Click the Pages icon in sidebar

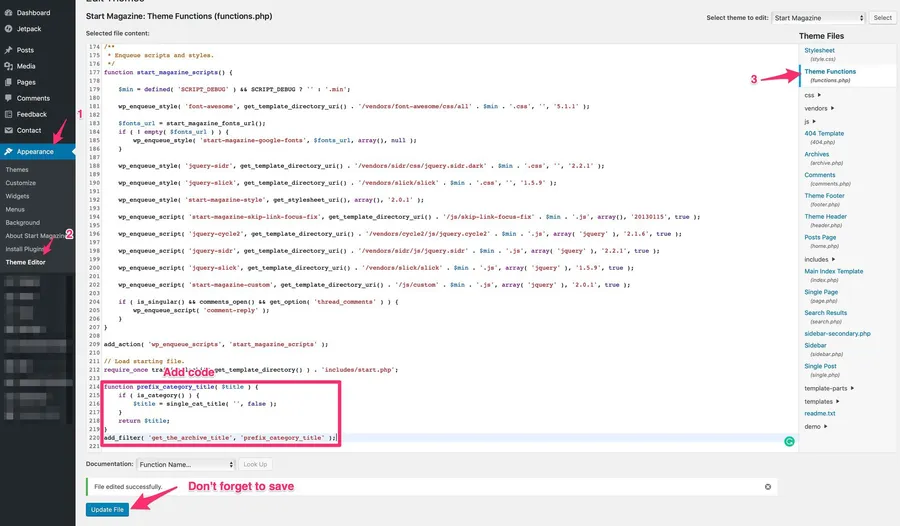[8, 82]
